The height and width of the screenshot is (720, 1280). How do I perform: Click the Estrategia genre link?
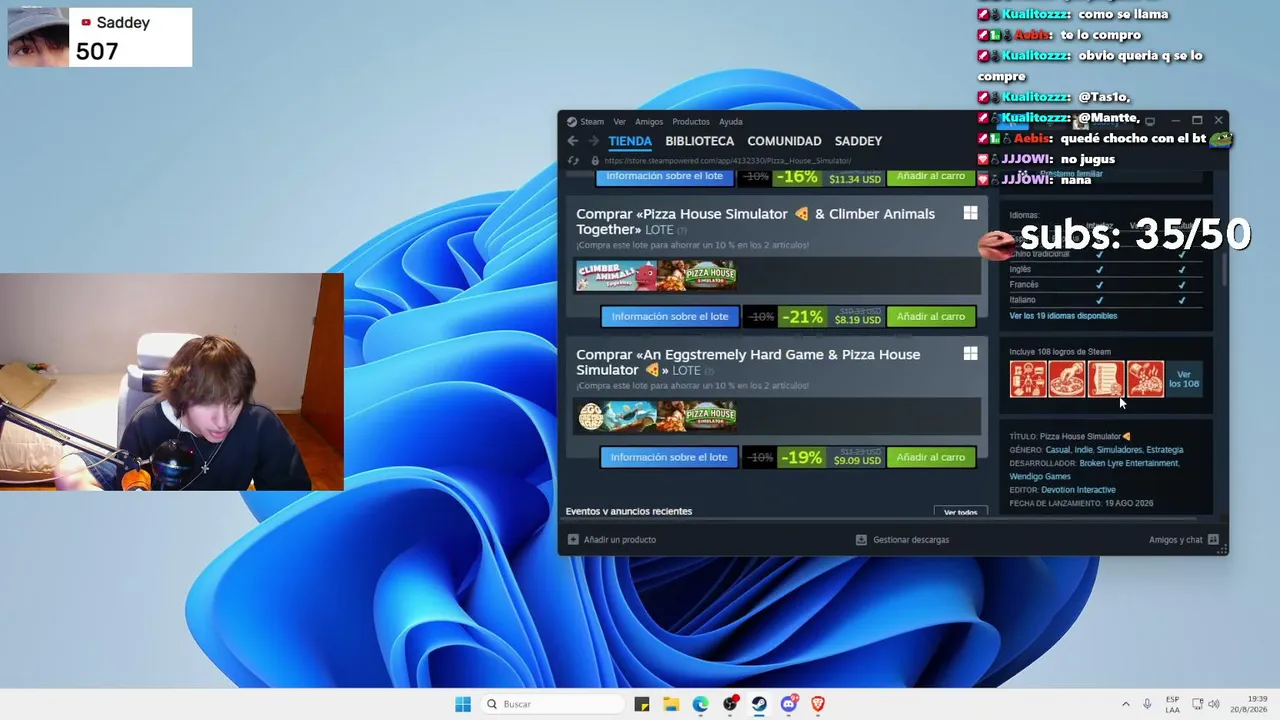[1165, 450]
